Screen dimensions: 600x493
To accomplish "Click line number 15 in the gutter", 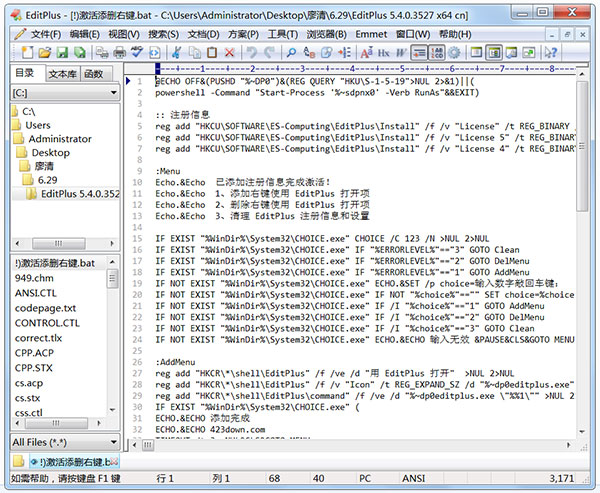I will coord(137,238).
